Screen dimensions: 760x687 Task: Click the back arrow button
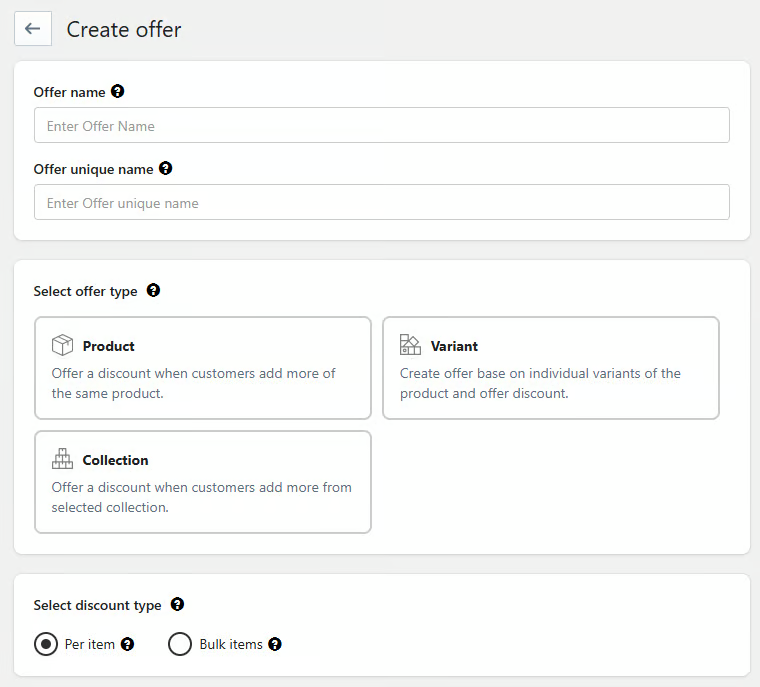point(32,29)
